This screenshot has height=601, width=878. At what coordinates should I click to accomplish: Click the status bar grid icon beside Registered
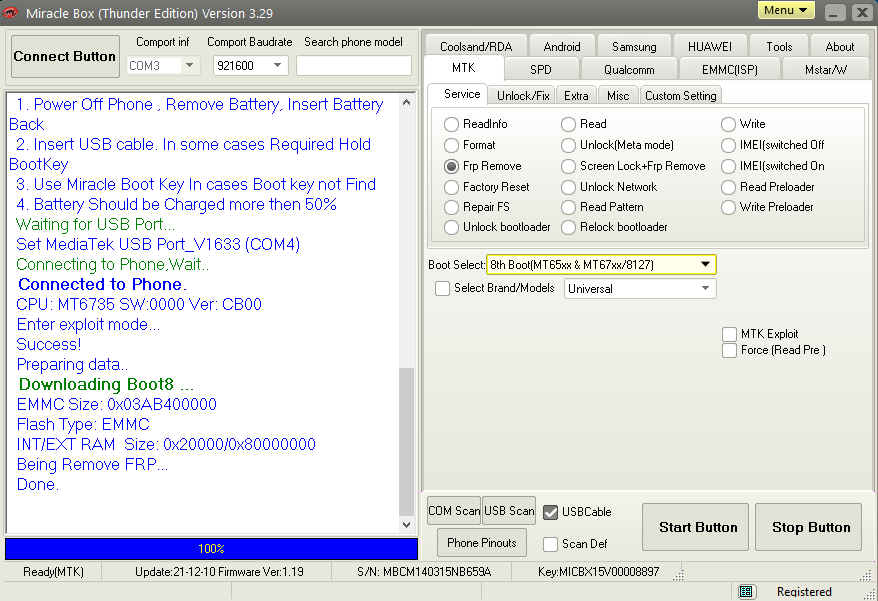[745, 591]
